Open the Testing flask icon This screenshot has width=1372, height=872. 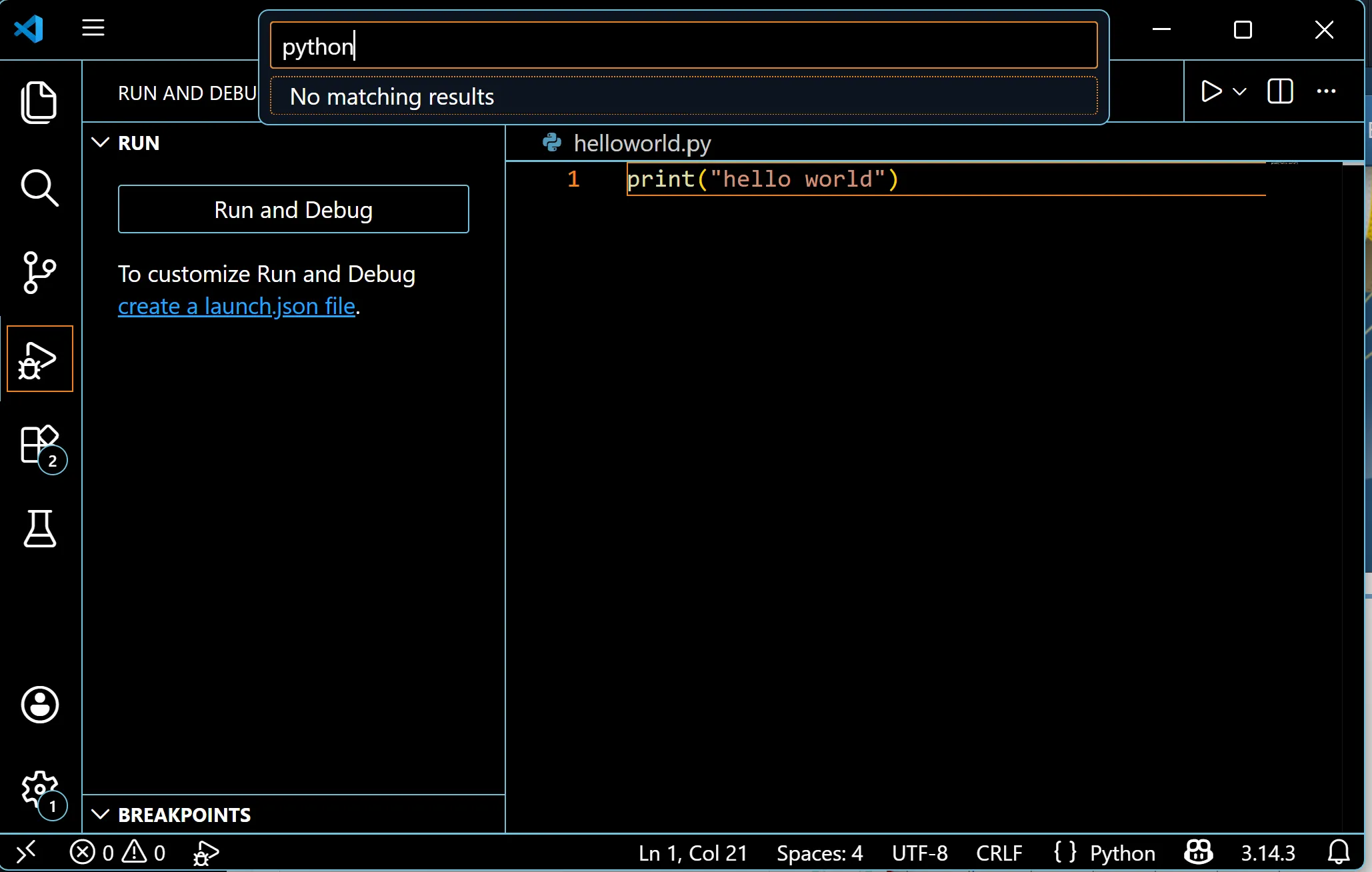(x=39, y=529)
